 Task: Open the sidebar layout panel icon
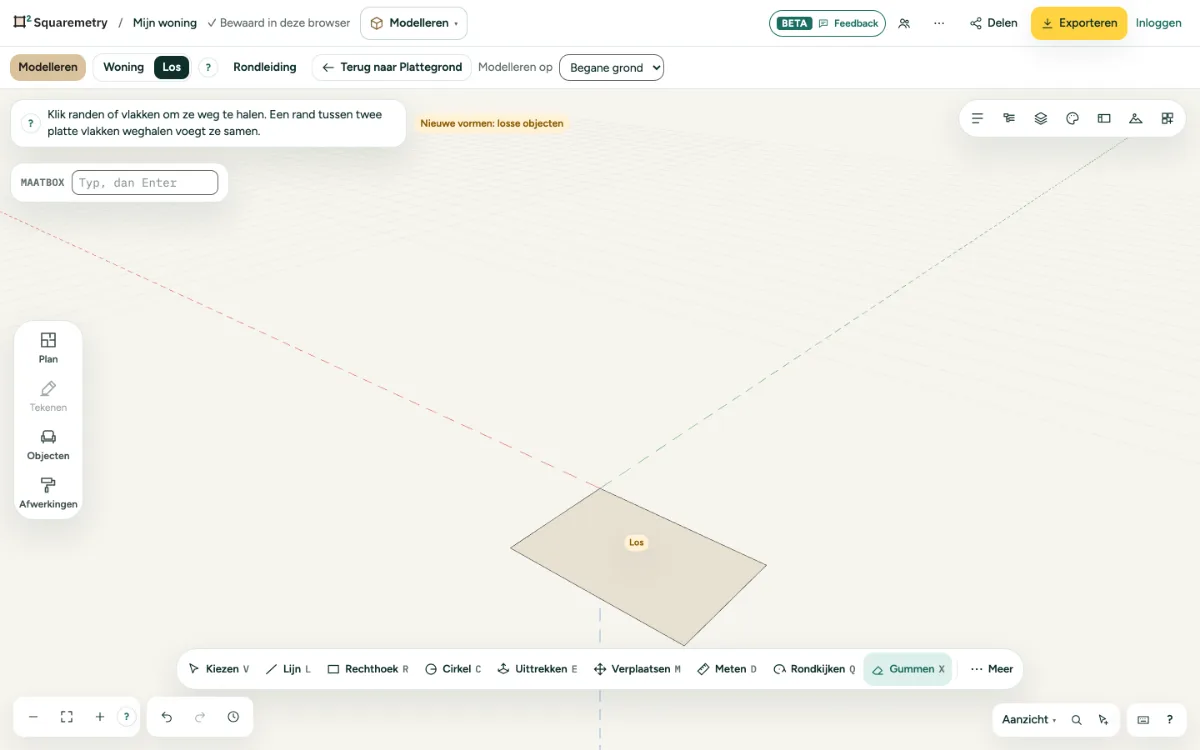(x=1104, y=118)
